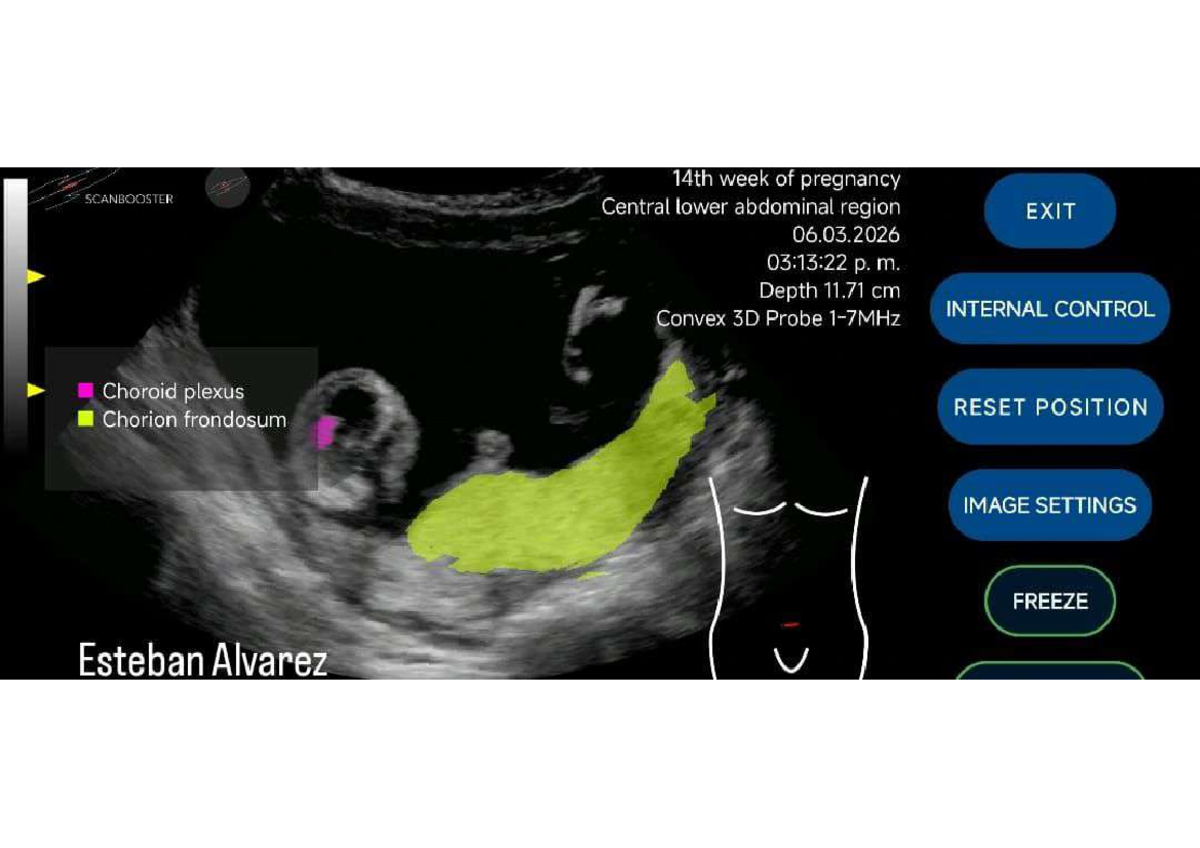
Task: Click '14th week of pregnancy' text
Action: 786,179
